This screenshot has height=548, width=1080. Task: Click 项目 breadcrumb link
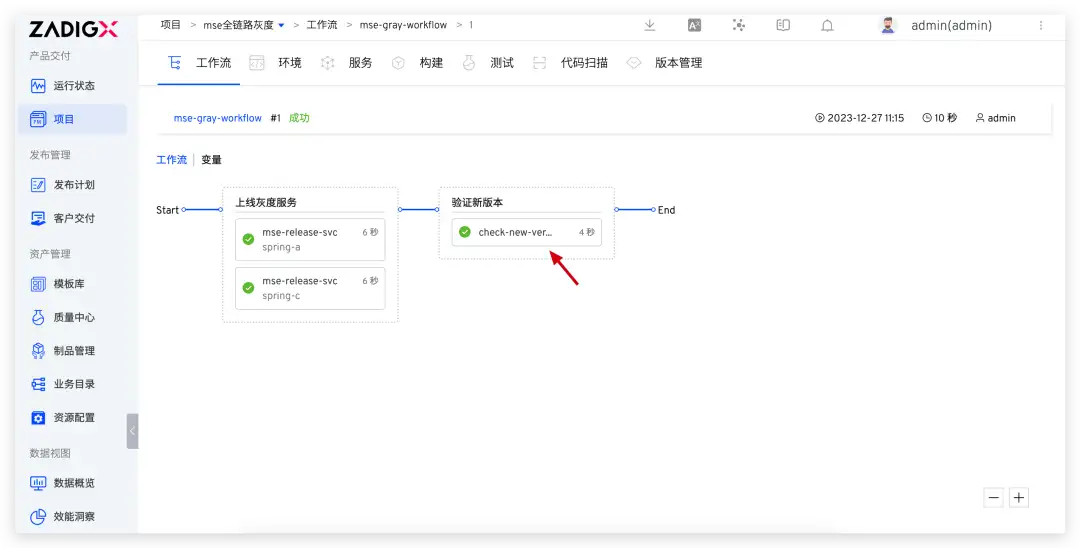[x=170, y=25]
